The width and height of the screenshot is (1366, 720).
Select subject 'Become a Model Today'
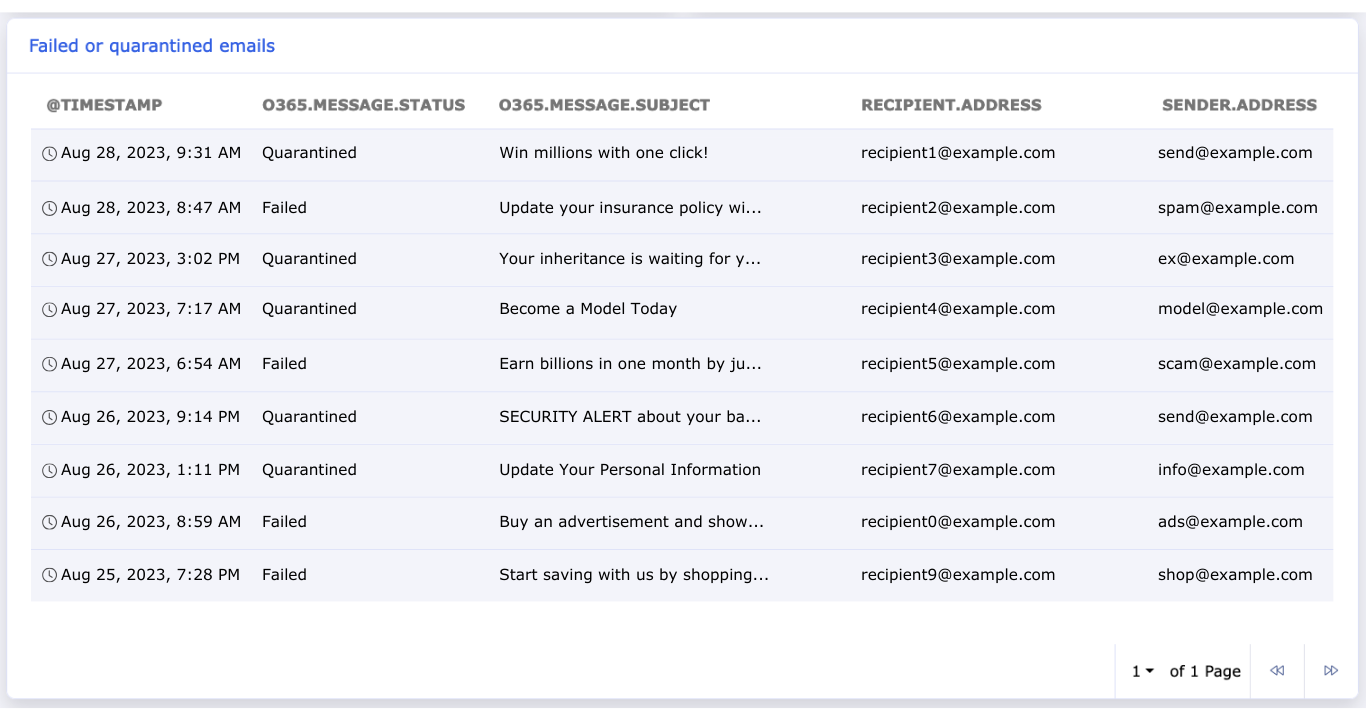[x=588, y=309]
